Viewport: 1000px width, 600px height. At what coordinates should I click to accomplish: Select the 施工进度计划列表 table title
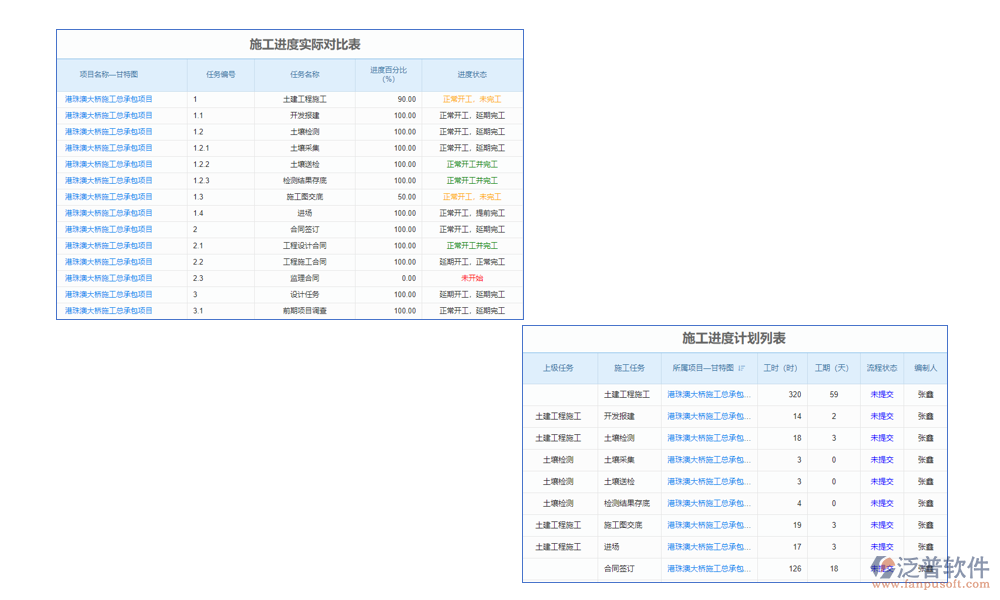tap(734, 339)
